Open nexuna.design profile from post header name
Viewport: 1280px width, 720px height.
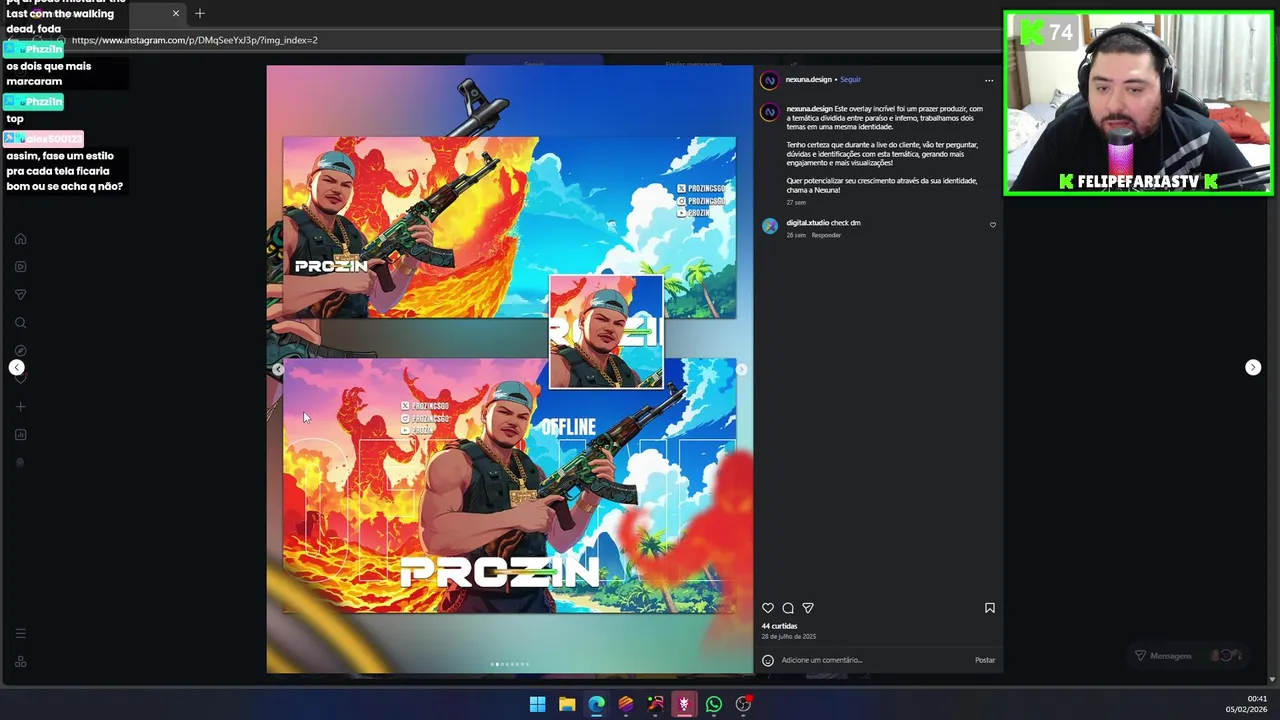click(x=808, y=79)
